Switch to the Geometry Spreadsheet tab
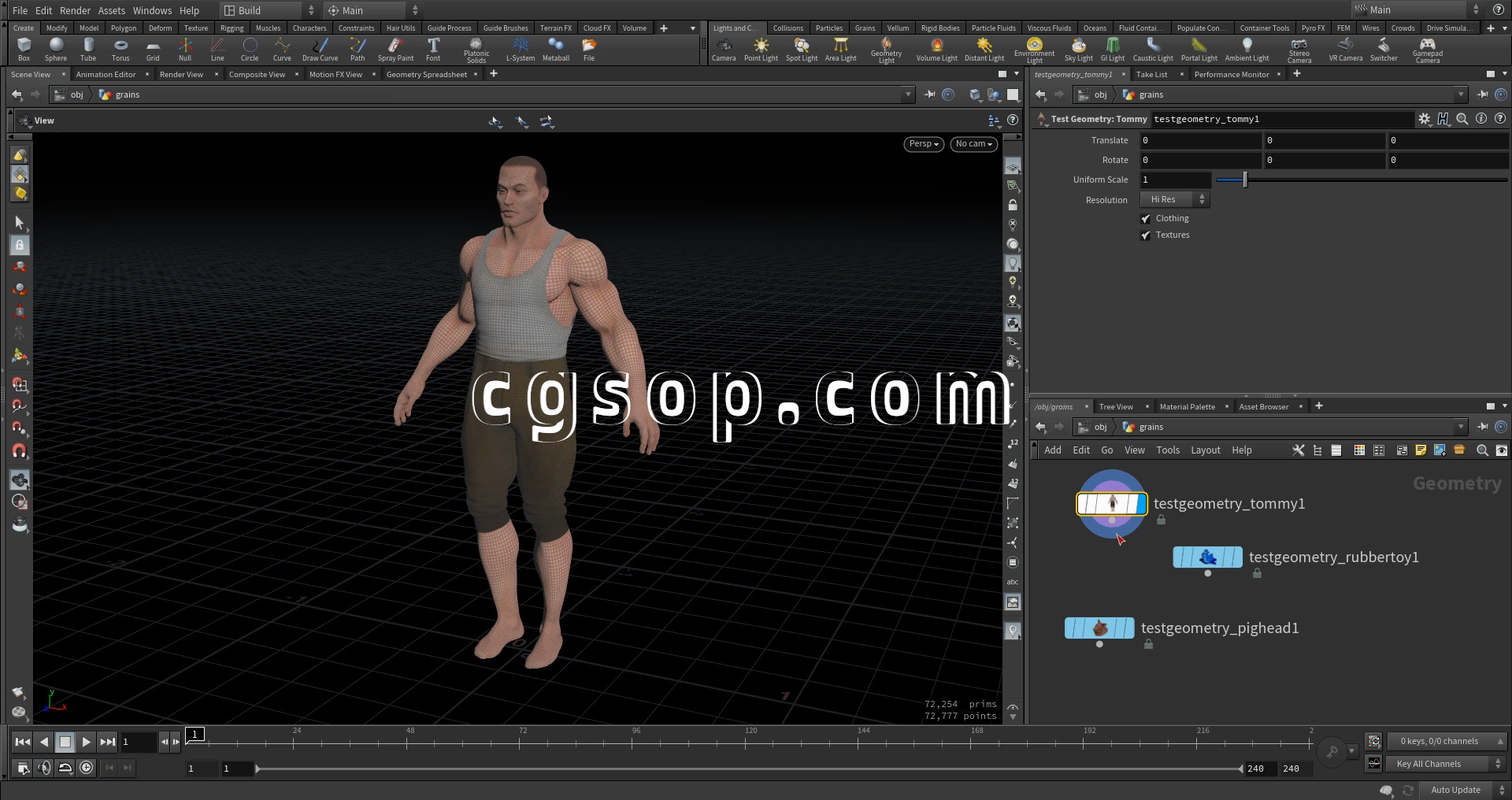Viewport: 1512px width, 800px height. (426, 75)
